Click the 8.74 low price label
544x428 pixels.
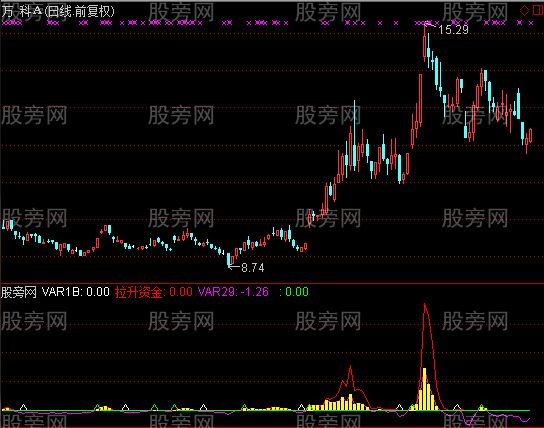coord(253,268)
